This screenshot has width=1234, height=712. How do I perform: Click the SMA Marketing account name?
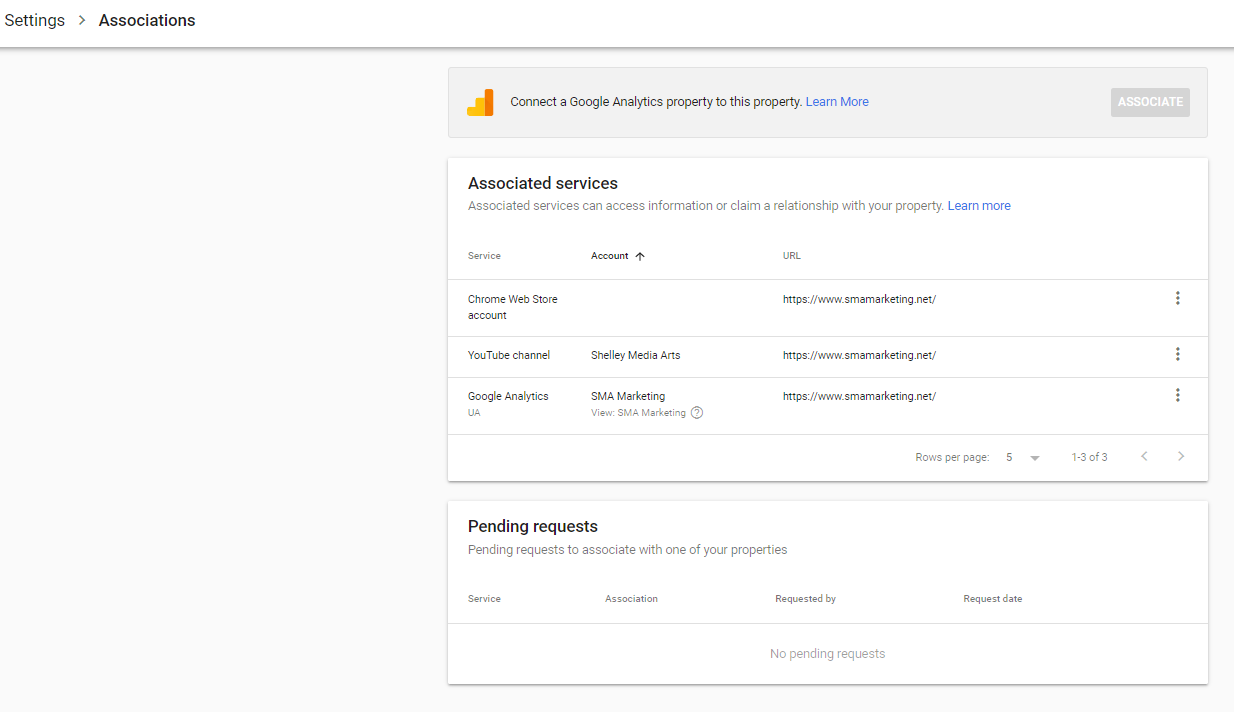[628, 396]
